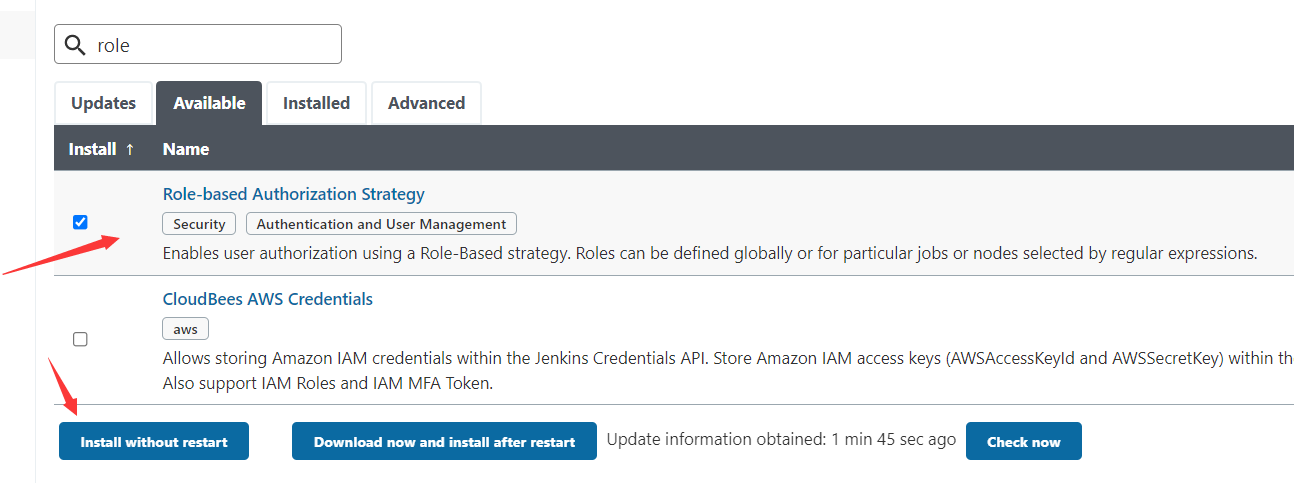1294x483 pixels.
Task: Open the Installed tab
Action: tap(316, 103)
